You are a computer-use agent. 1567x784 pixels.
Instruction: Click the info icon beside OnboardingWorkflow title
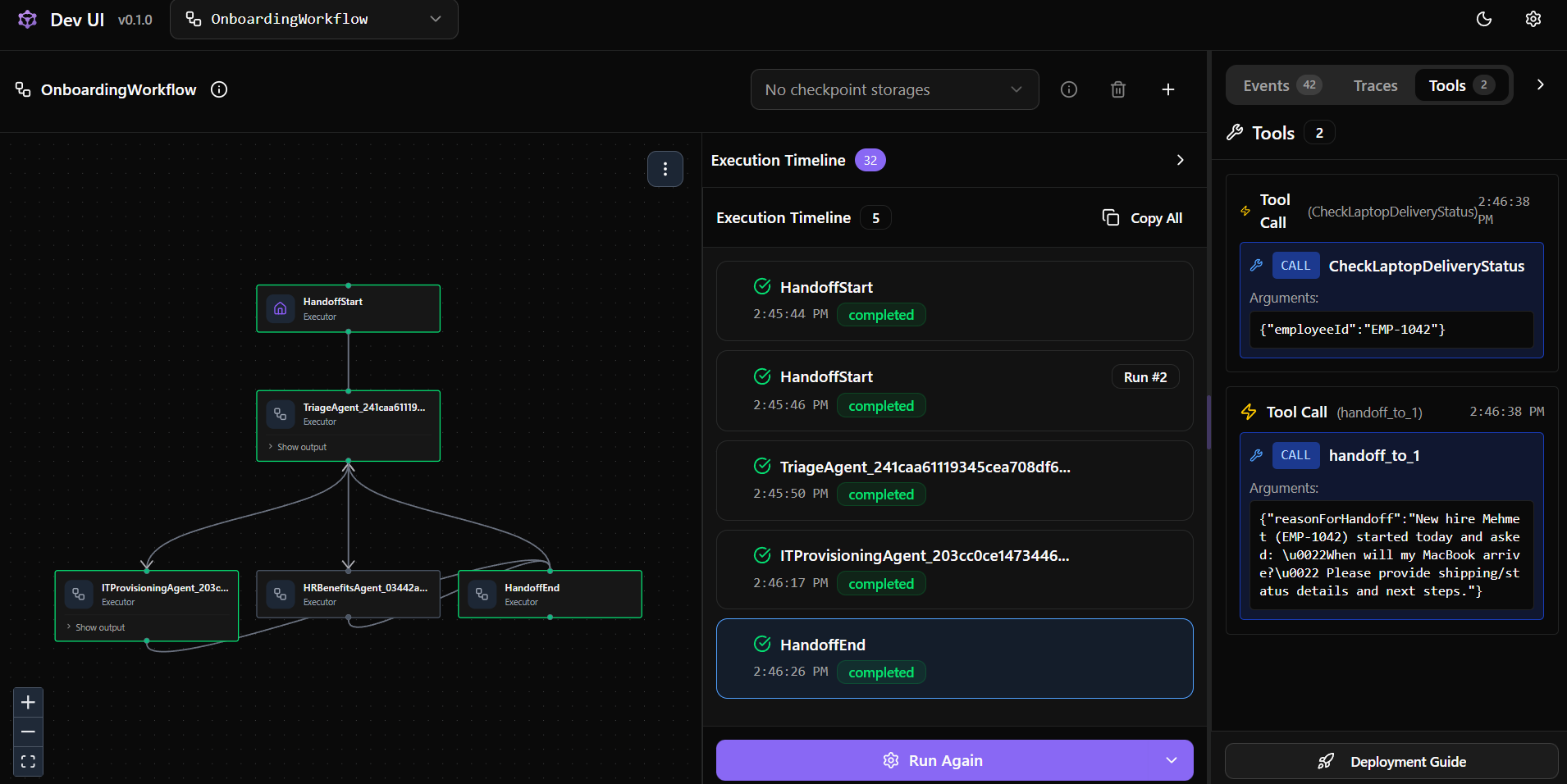pyautogui.click(x=218, y=90)
